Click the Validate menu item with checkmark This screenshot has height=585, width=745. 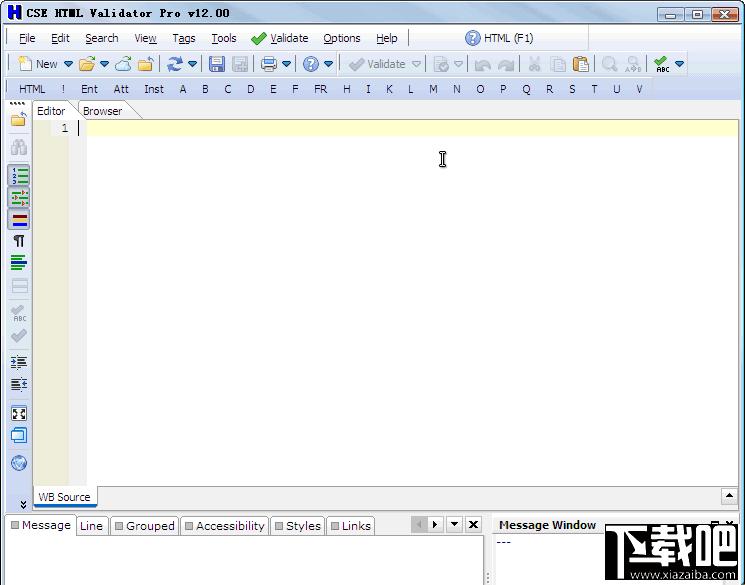pos(280,38)
